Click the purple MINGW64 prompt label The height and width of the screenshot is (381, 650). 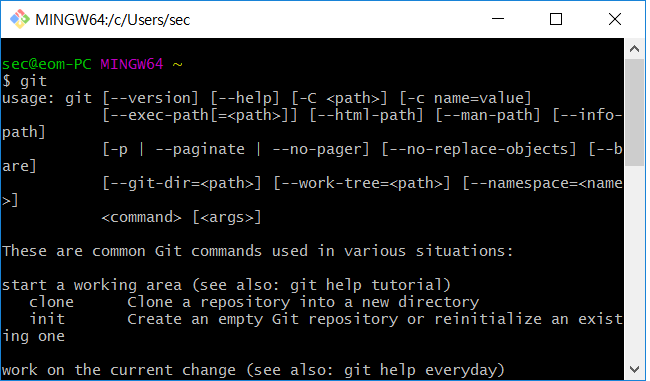[x=132, y=64]
